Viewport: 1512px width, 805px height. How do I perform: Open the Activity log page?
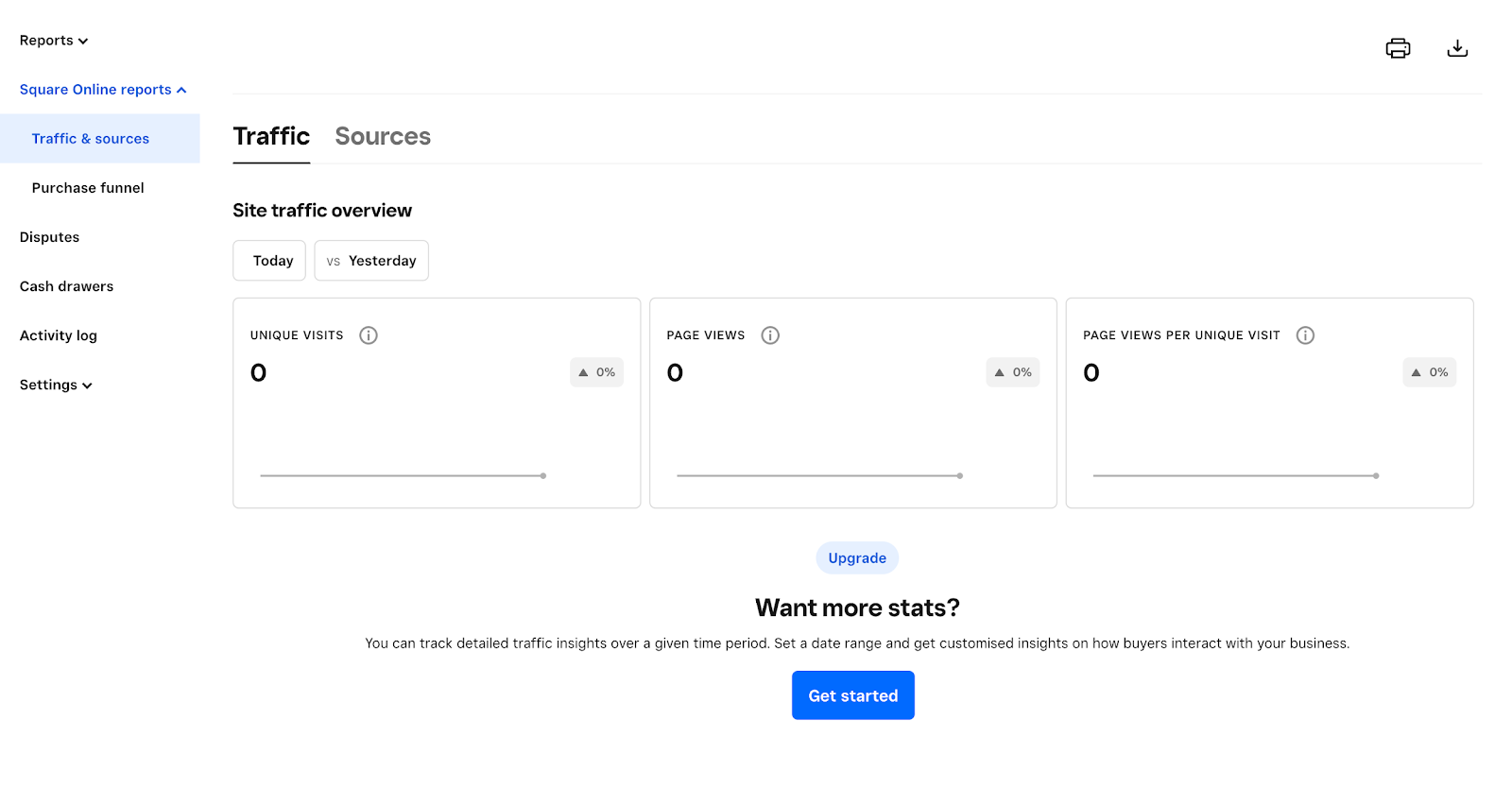pos(59,335)
